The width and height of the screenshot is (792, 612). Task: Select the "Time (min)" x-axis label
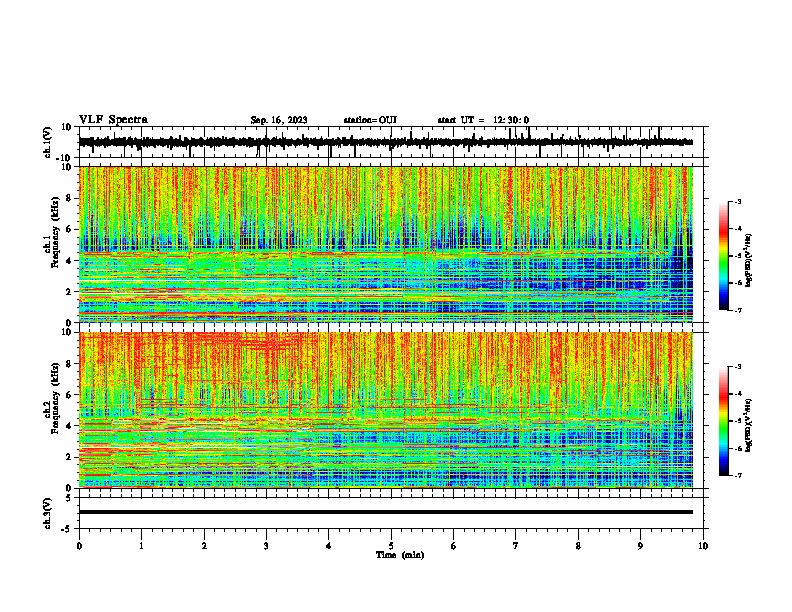[x=400, y=555]
